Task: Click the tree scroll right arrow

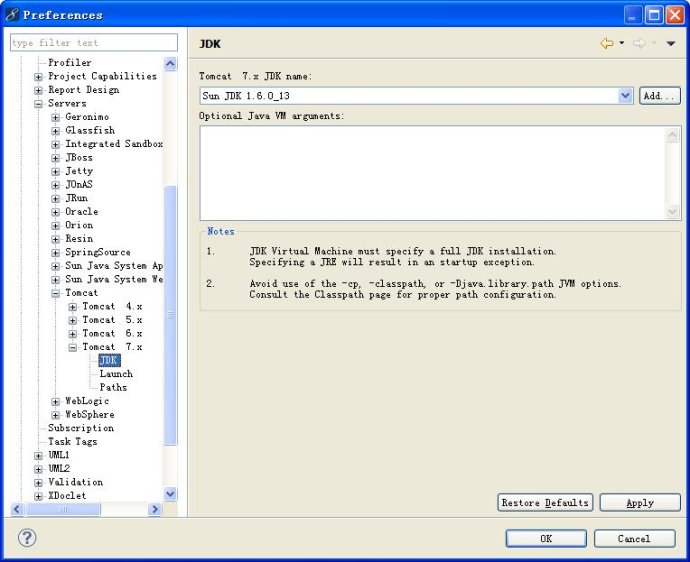Action: coord(154,509)
